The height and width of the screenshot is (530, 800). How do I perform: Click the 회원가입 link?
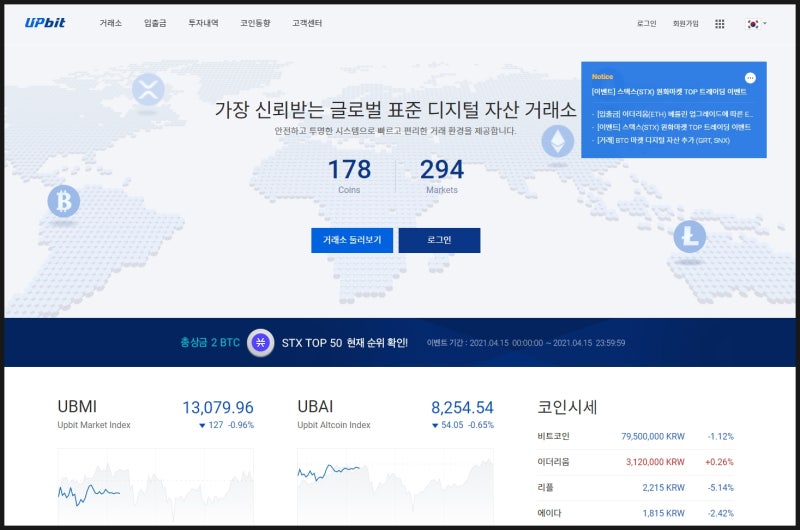tap(685, 23)
